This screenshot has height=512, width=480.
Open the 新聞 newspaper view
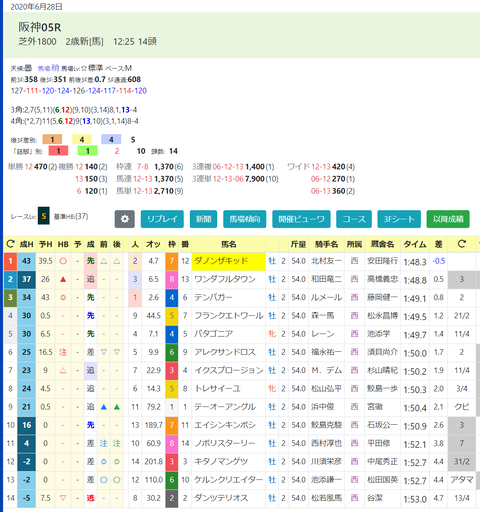point(203,219)
